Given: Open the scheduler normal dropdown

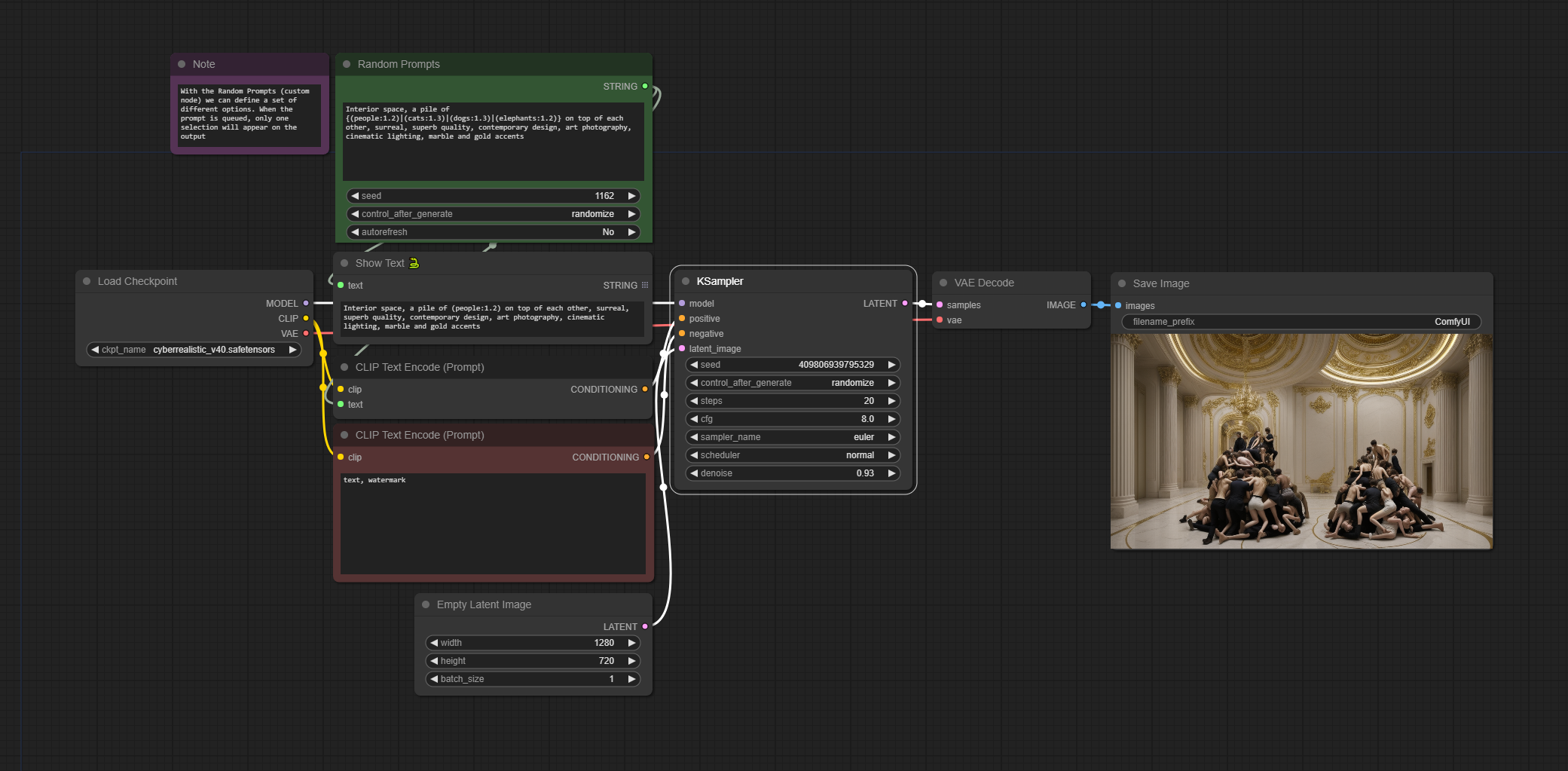Looking at the screenshot, I should coord(793,455).
